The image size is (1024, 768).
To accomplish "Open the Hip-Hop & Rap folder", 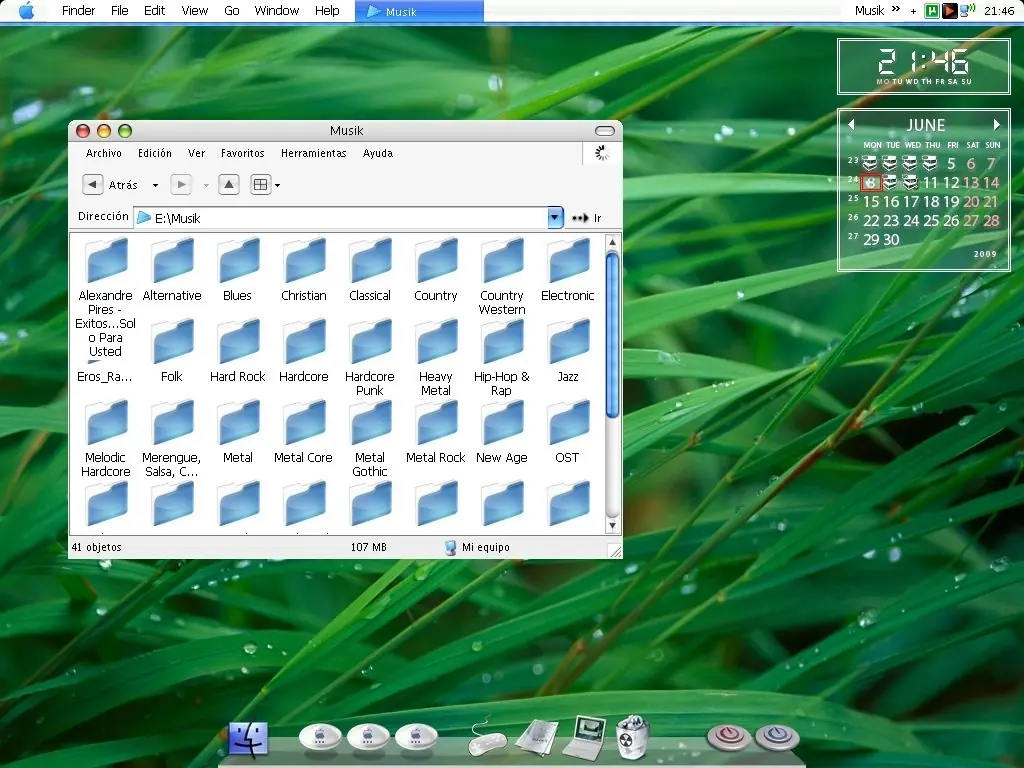I will [x=502, y=358].
